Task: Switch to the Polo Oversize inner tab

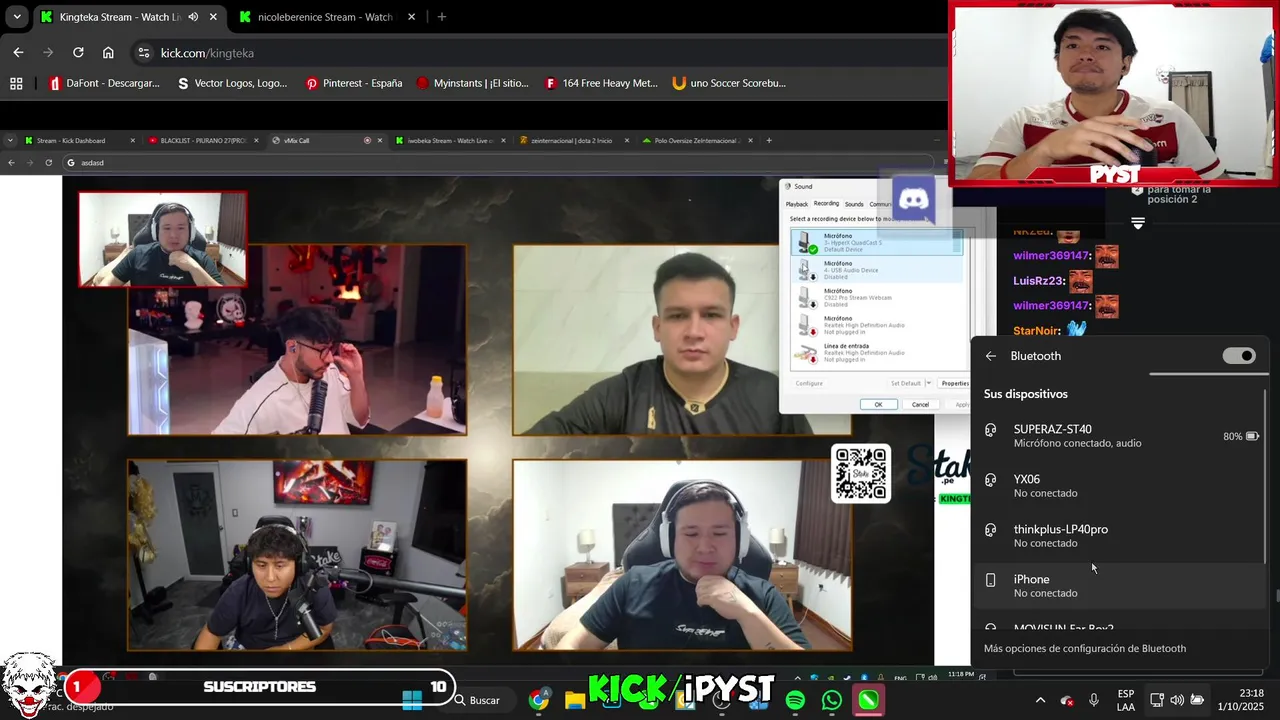Action: 695,141
